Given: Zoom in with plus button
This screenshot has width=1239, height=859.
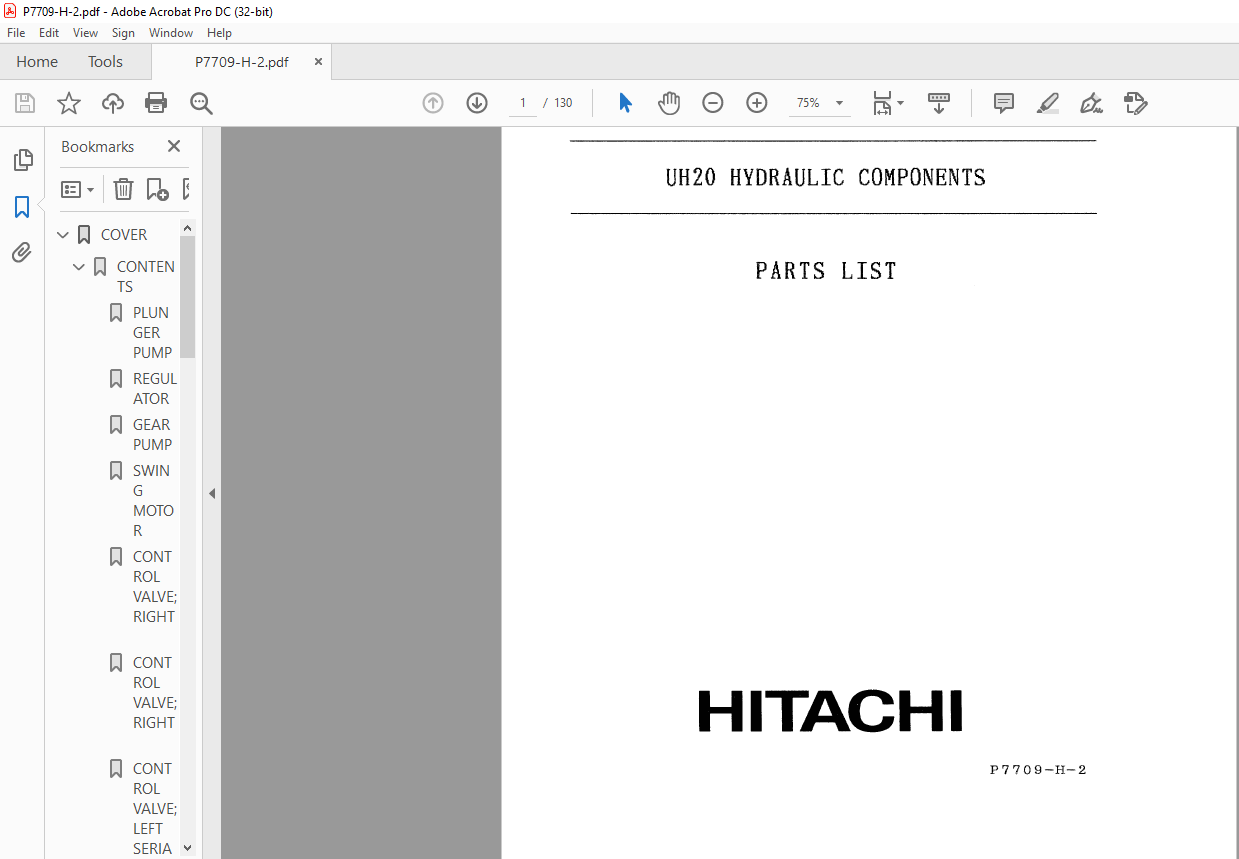Looking at the screenshot, I should (757, 103).
